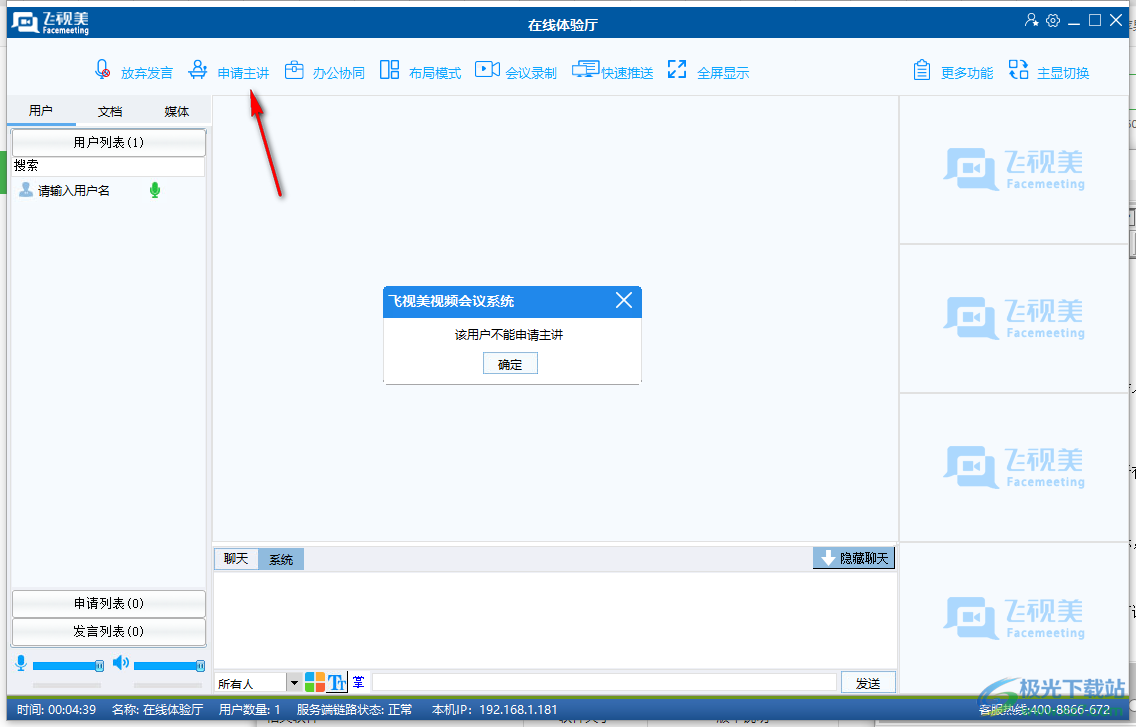Switch to the 文档 tab
The width and height of the screenshot is (1136, 727).
[x=110, y=112]
